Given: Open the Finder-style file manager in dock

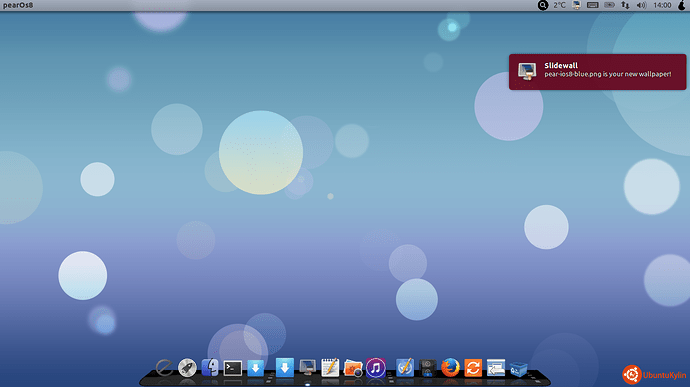Looking at the screenshot, I should (210, 368).
